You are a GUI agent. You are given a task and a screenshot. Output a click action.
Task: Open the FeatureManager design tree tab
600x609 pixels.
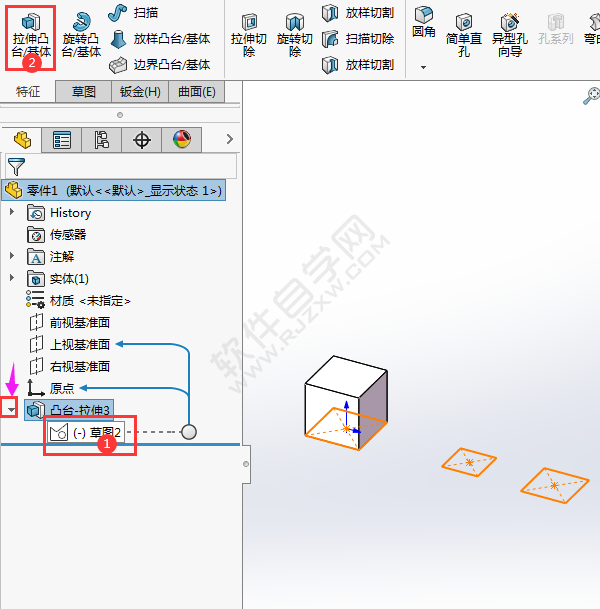click(22, 140)
